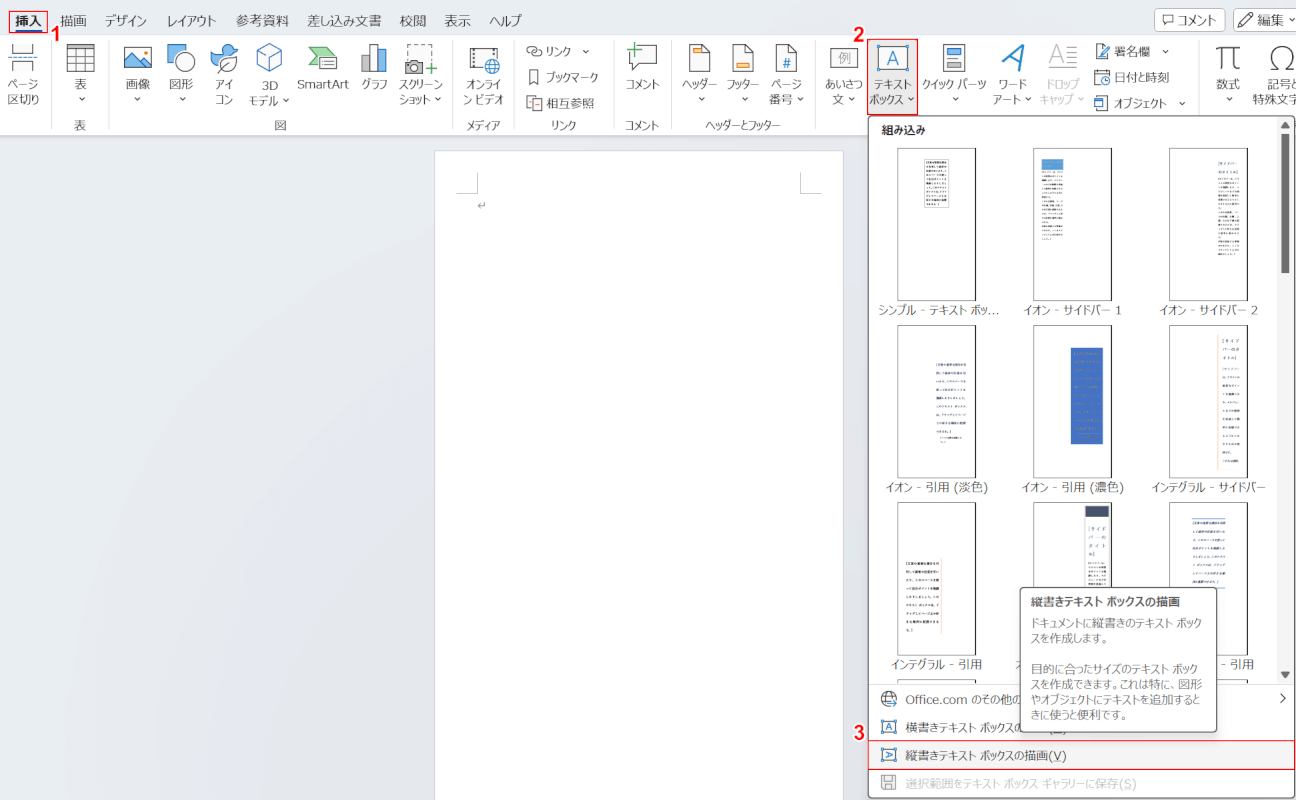Open the Header (ヘッダー) menu
Screen dimensions: 1296x800
pyautogui.click(x=700, y=75)
